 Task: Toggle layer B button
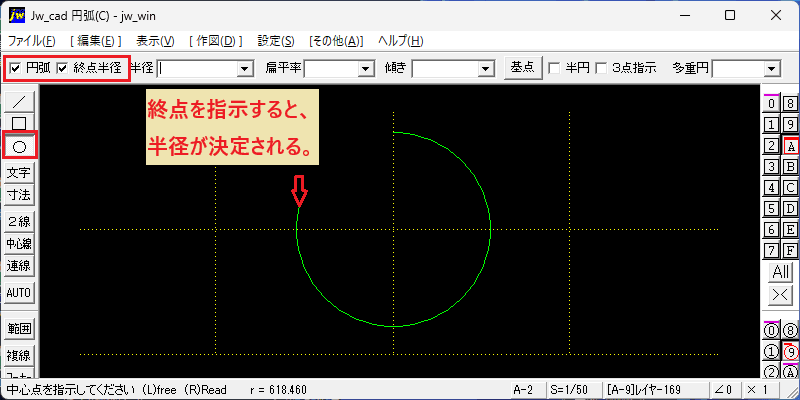click(x=790, y=166)
